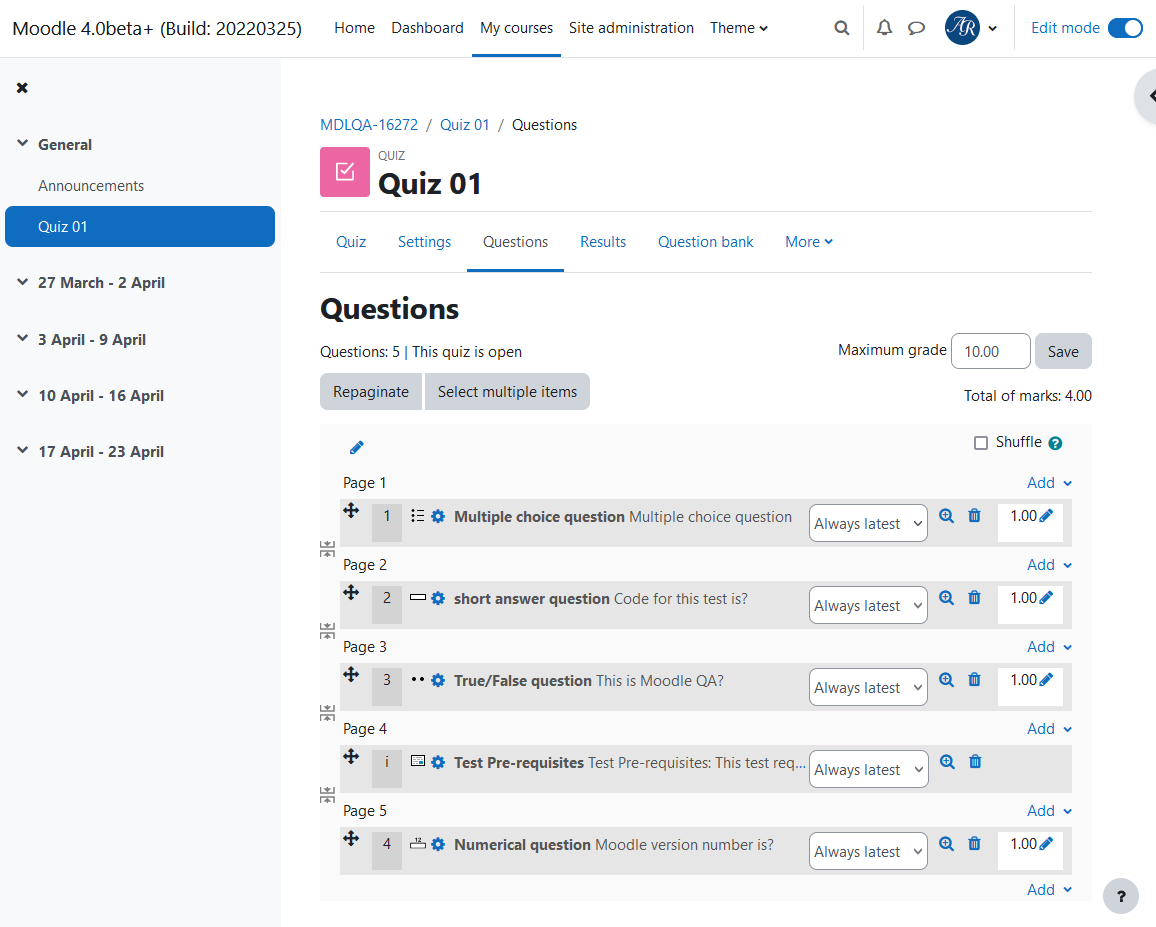Edit True/False question via gear icon
This screenshot has width=1156, height=927.
438,680
